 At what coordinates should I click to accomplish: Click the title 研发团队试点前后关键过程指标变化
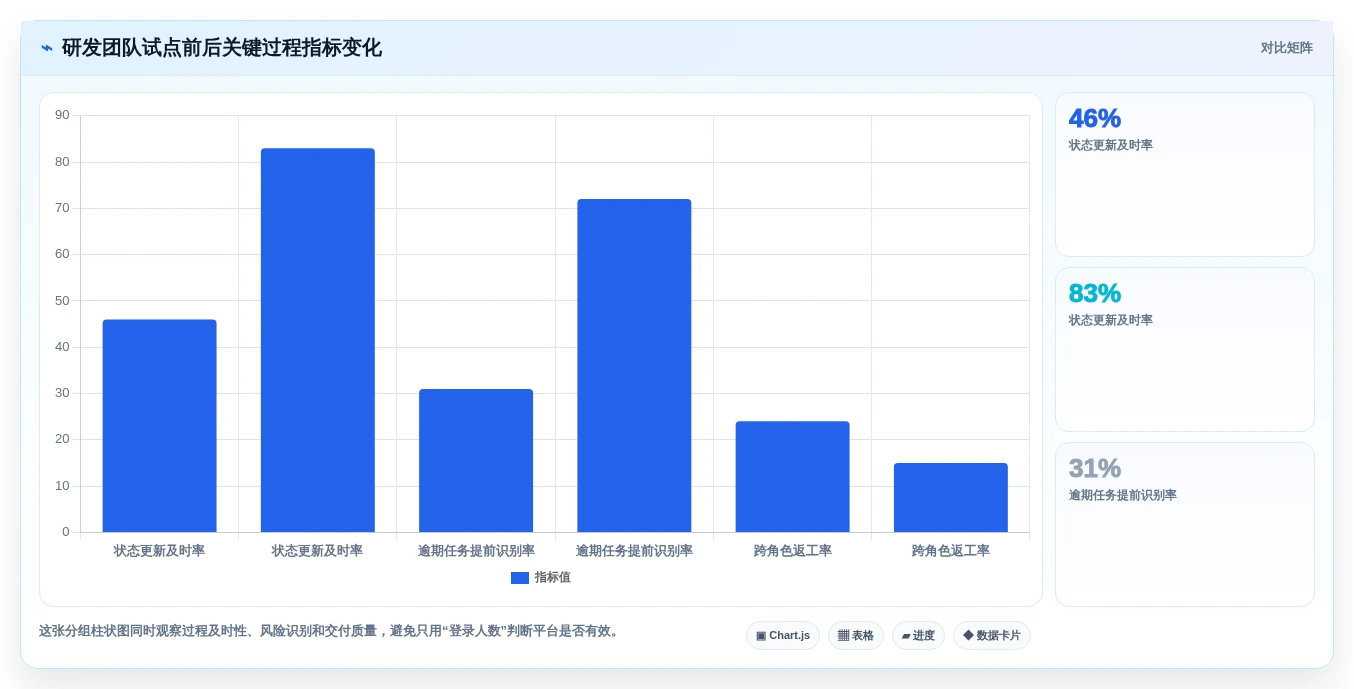(x=222, y=48)
